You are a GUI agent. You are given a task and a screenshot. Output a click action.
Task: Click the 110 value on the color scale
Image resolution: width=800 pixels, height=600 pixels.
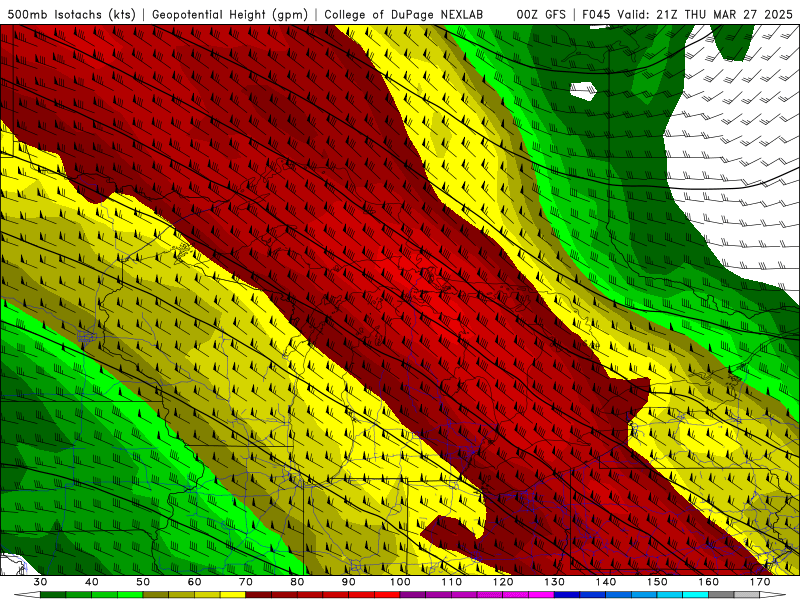pos(452,582)
